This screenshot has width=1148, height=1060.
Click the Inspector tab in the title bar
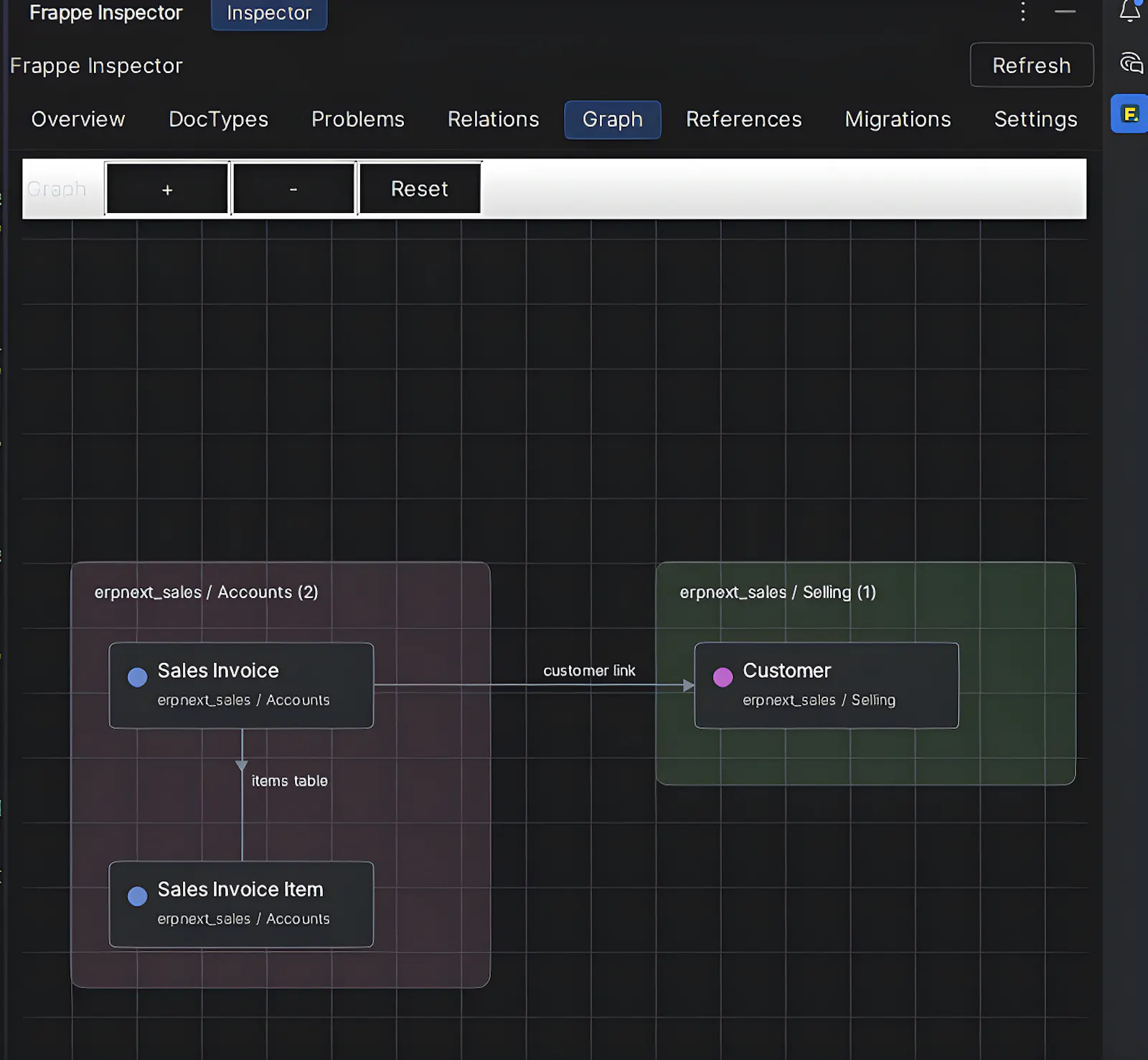[269, 14]
